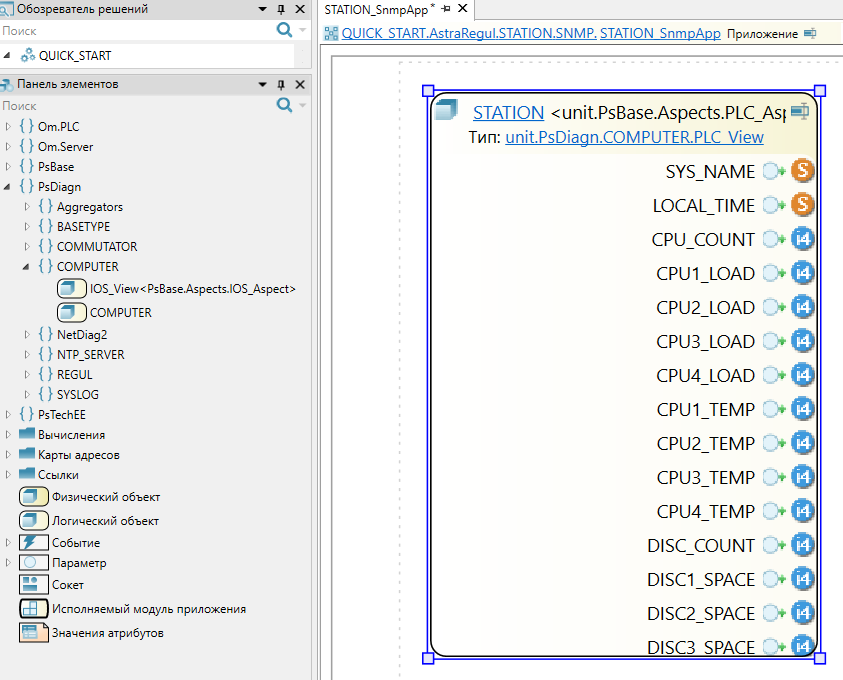Follow the unit.PsDiagn.COMPUTER.PLC_View type link

(x=634, y=137)
